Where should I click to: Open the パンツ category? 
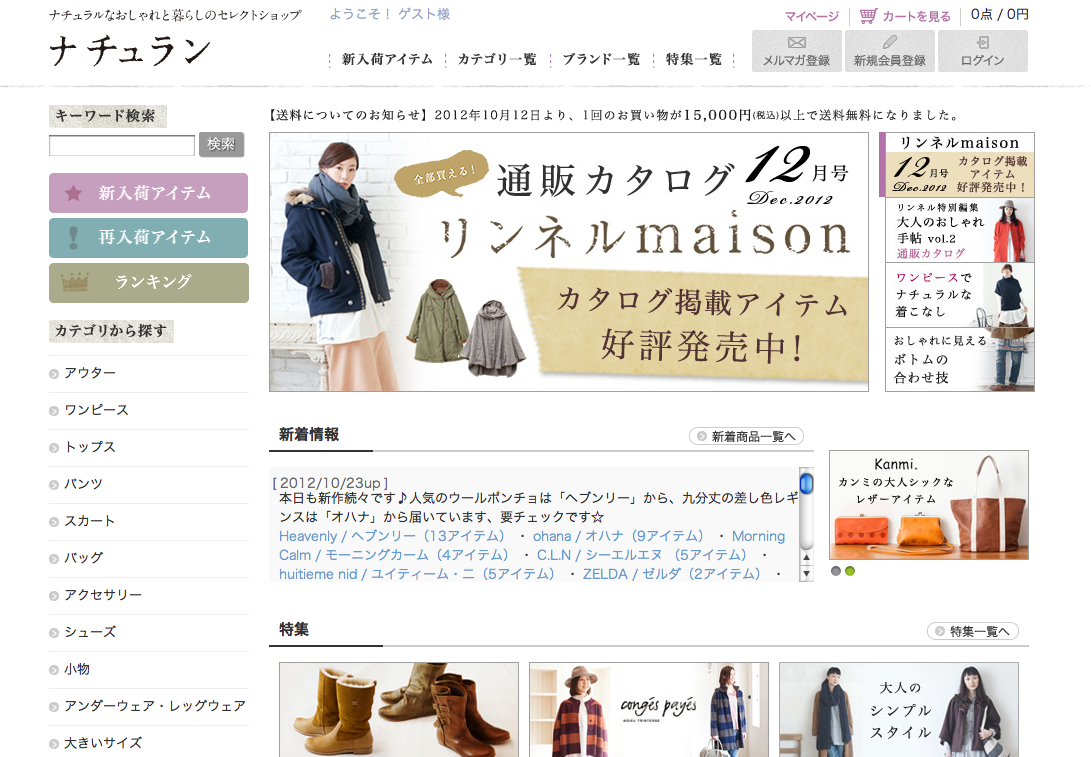pos(83,484)
